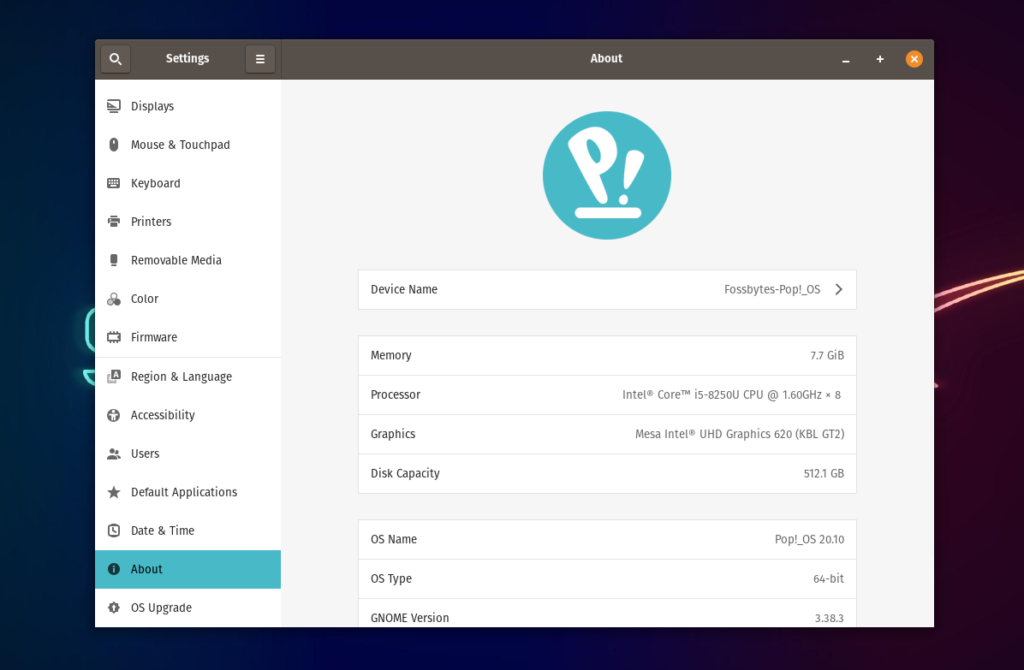Screen dimensions: 1024x670
Task: Click the Pop!_OS logo graphic
Action: click(606, 175)
